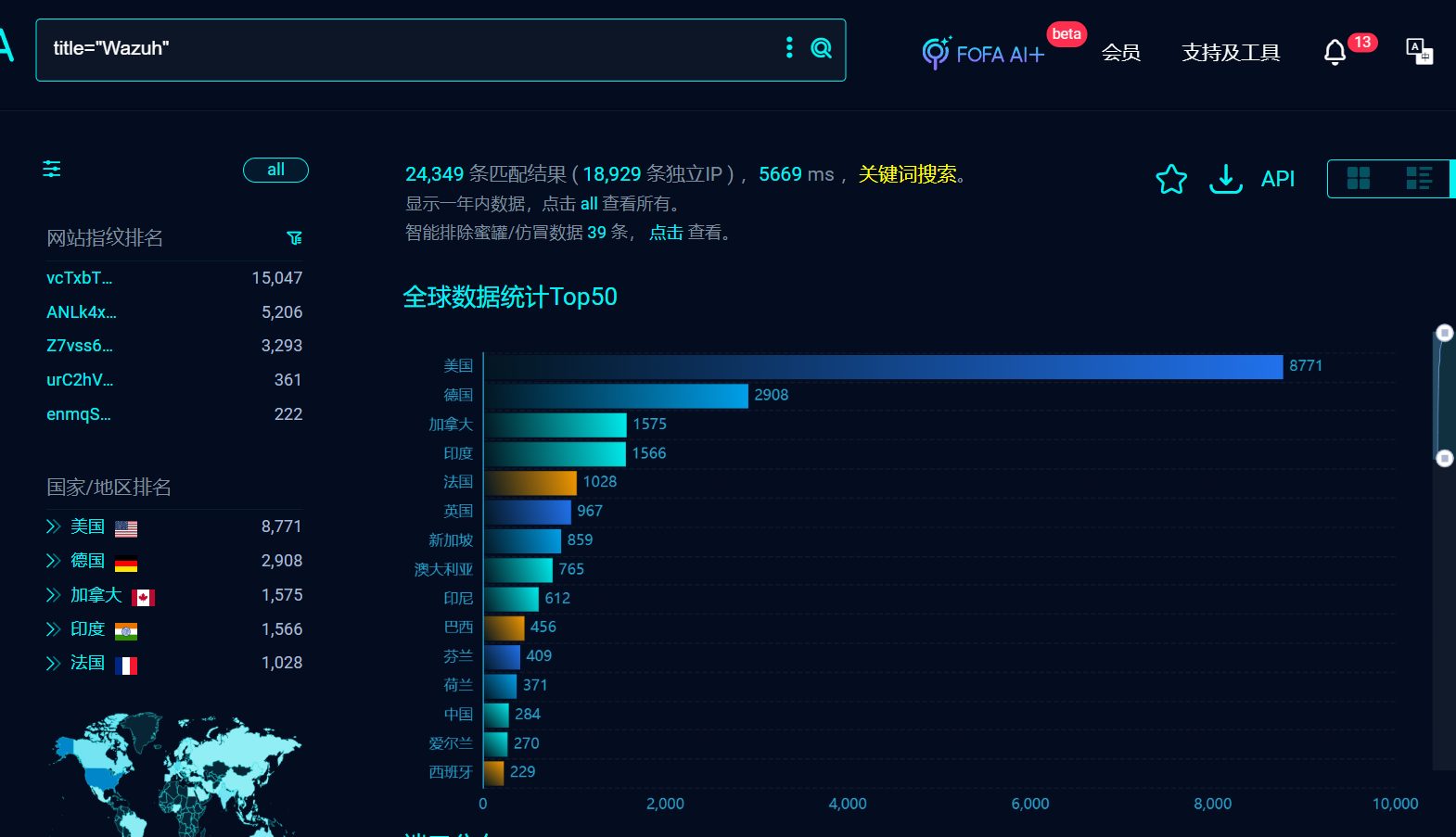Click the 24,349 result count
Image resolution: width=1456 pixels, height=837 pixels.
(x=434, y=174)
